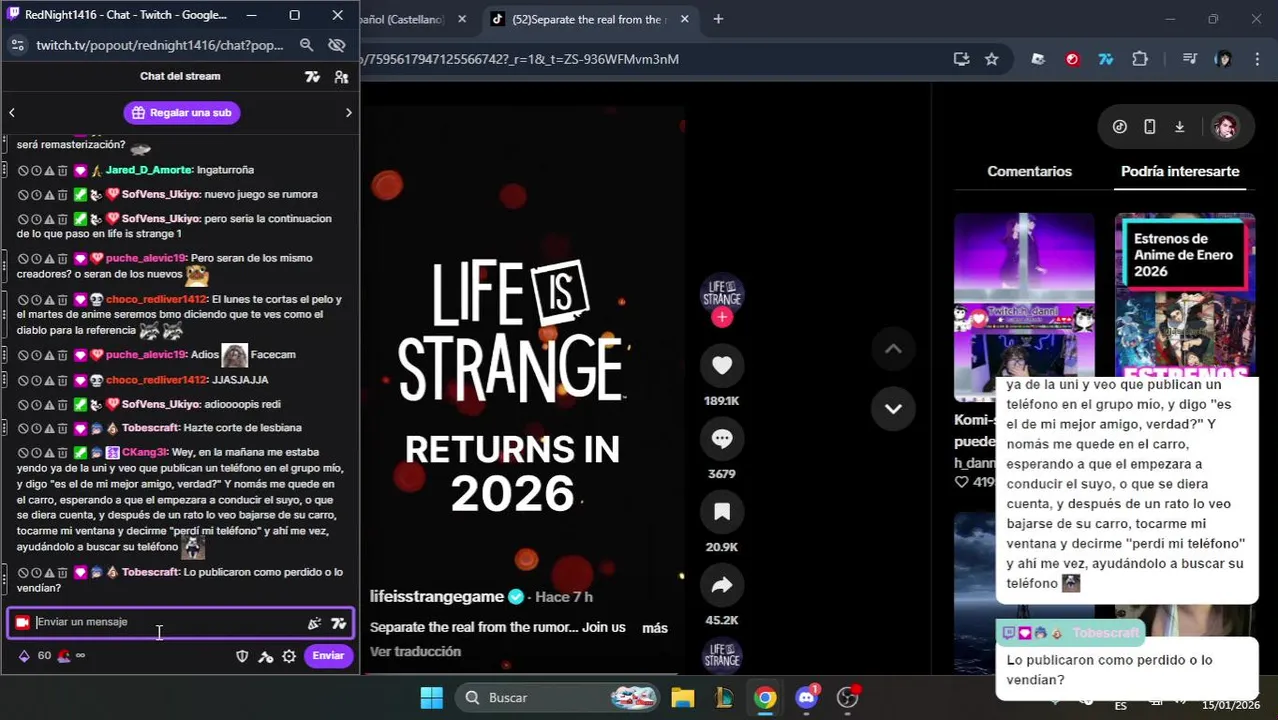Viewport: 1278px width, 720px height.
Task: Switch to Podría interesarte tab
Action: click(1180, 171)
